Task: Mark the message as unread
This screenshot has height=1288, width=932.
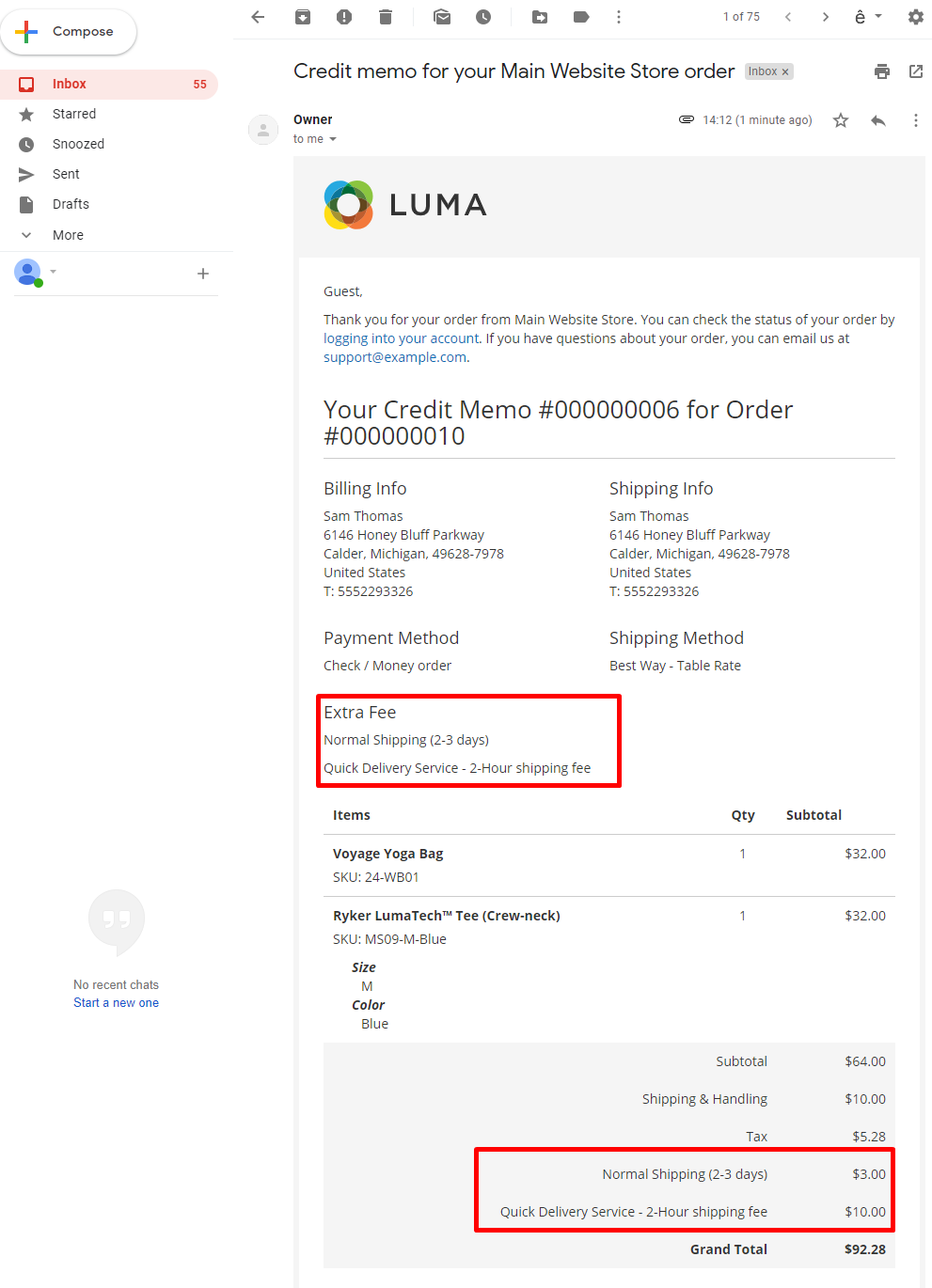Action: tap(442, 17)
